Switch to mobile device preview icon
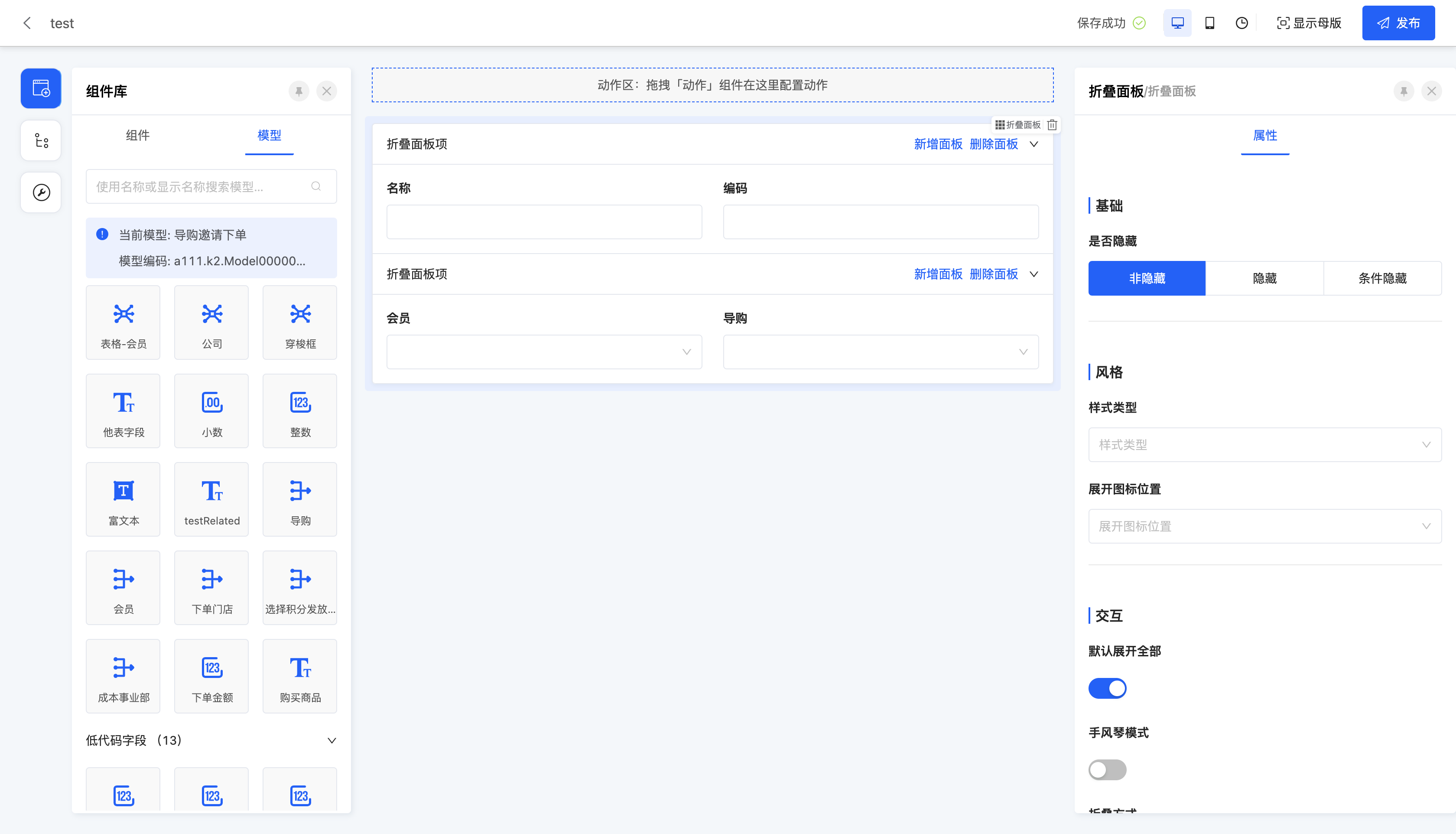1456x834 pixels. [x=1209, y=23]
